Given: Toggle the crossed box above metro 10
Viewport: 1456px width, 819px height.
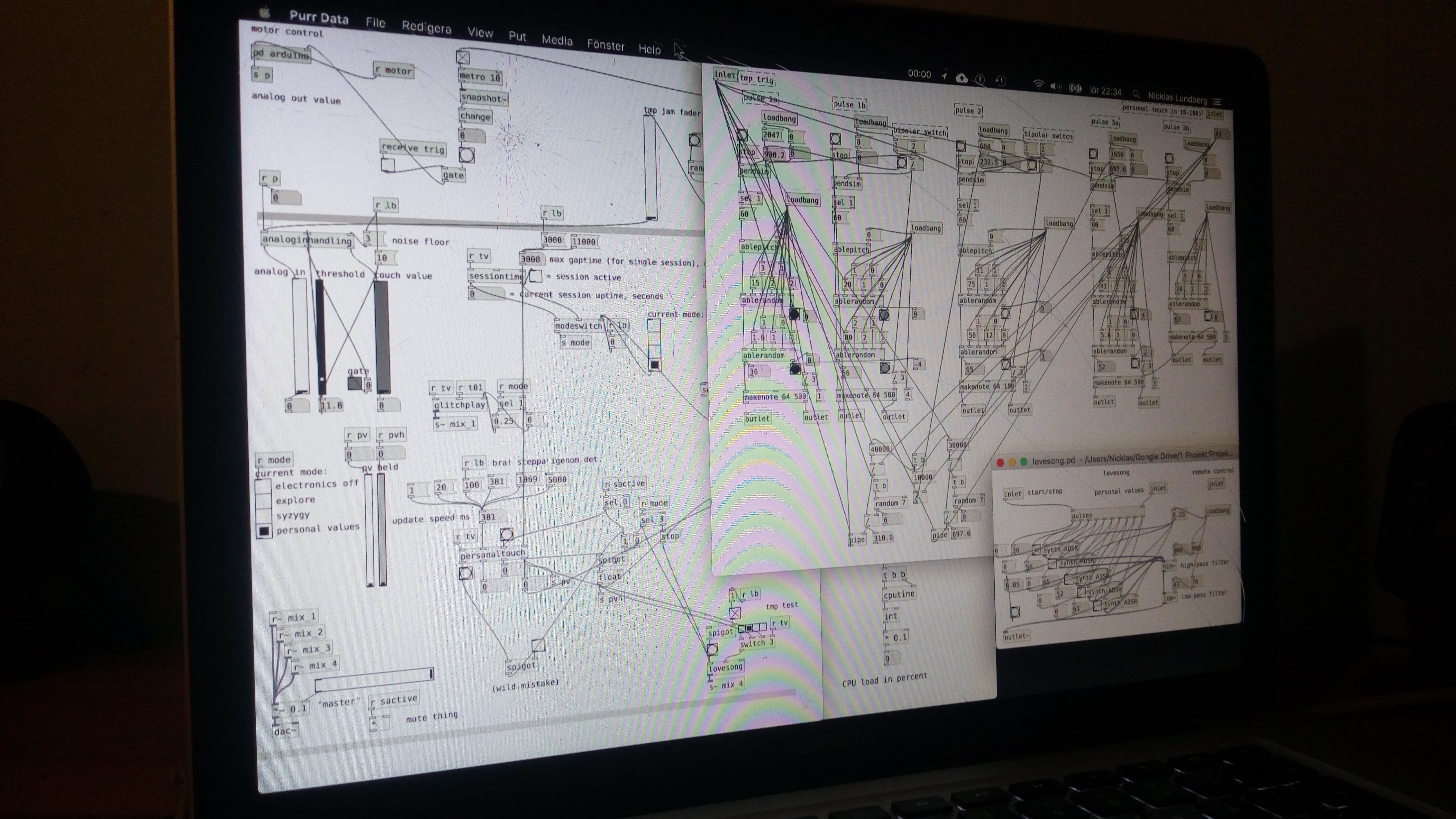Looking at the screenshot, I should coord(463,57).
